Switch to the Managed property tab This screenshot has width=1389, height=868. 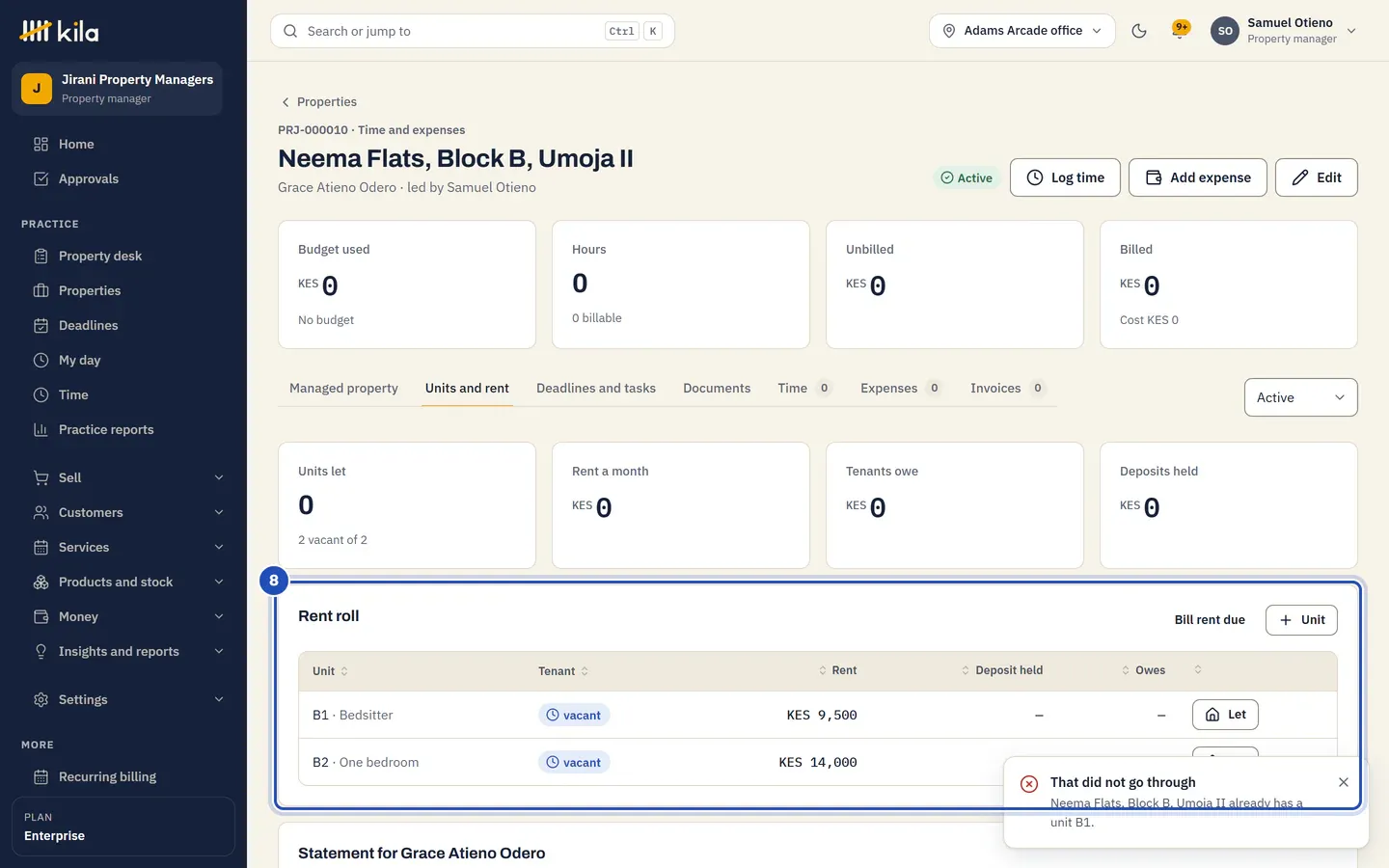coord(343,388)
